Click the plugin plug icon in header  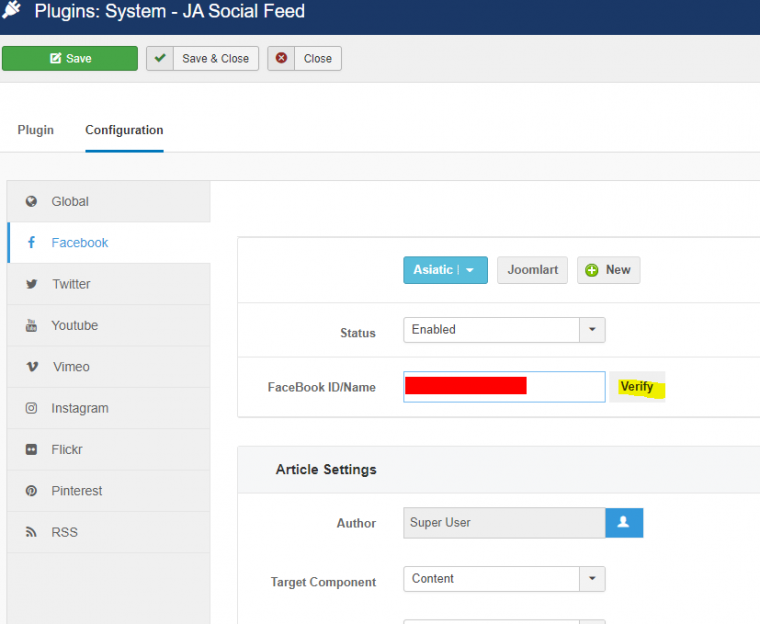coord(11,10)
